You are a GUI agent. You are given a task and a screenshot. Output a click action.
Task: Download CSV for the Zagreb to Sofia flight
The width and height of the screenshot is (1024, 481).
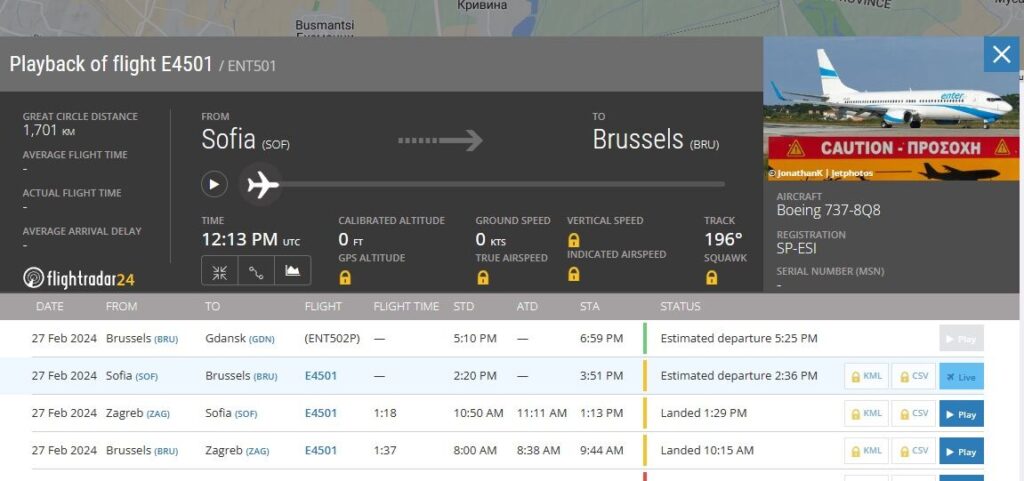pos(913,413)
